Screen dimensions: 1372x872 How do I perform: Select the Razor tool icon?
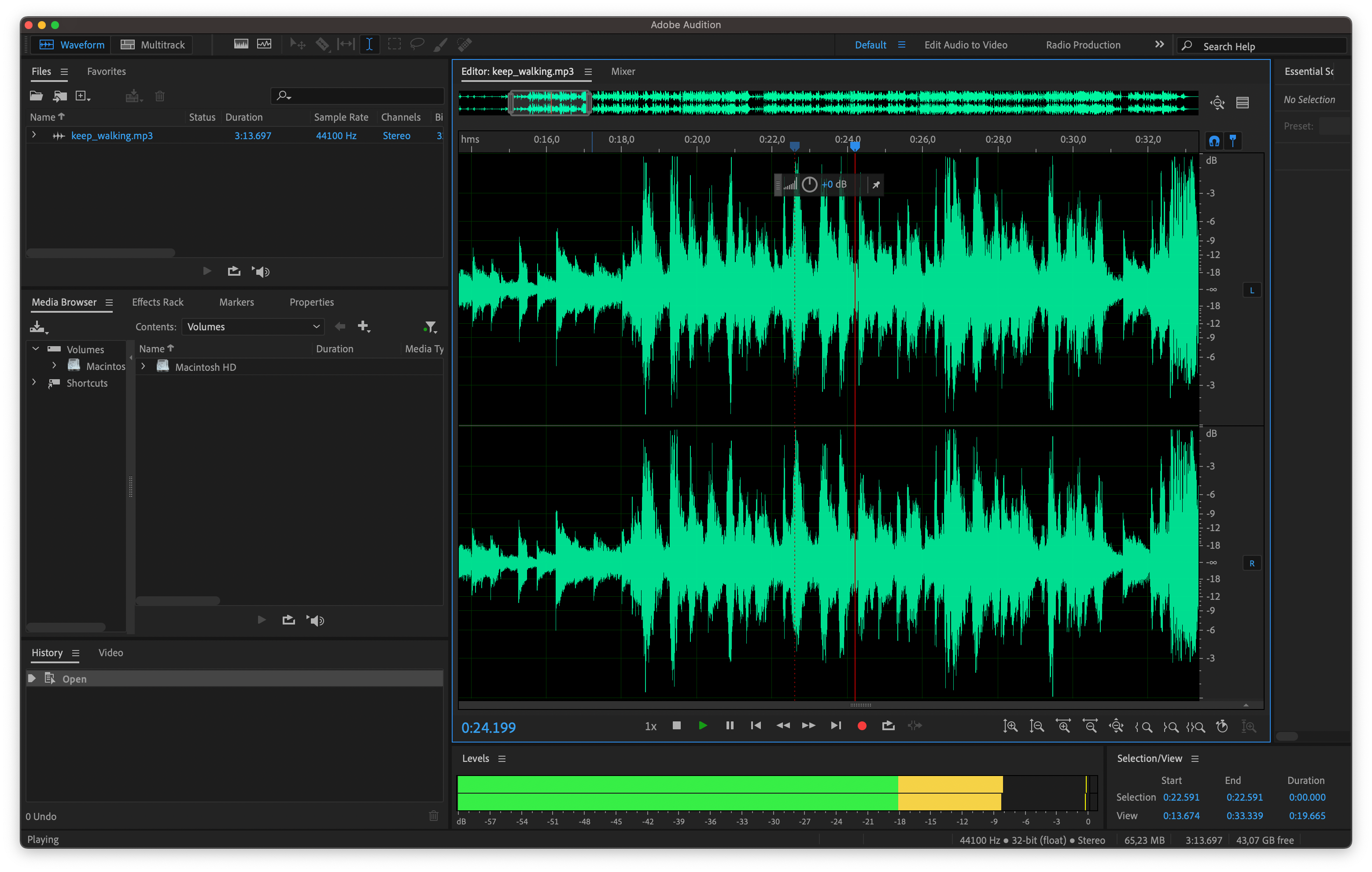322,44
